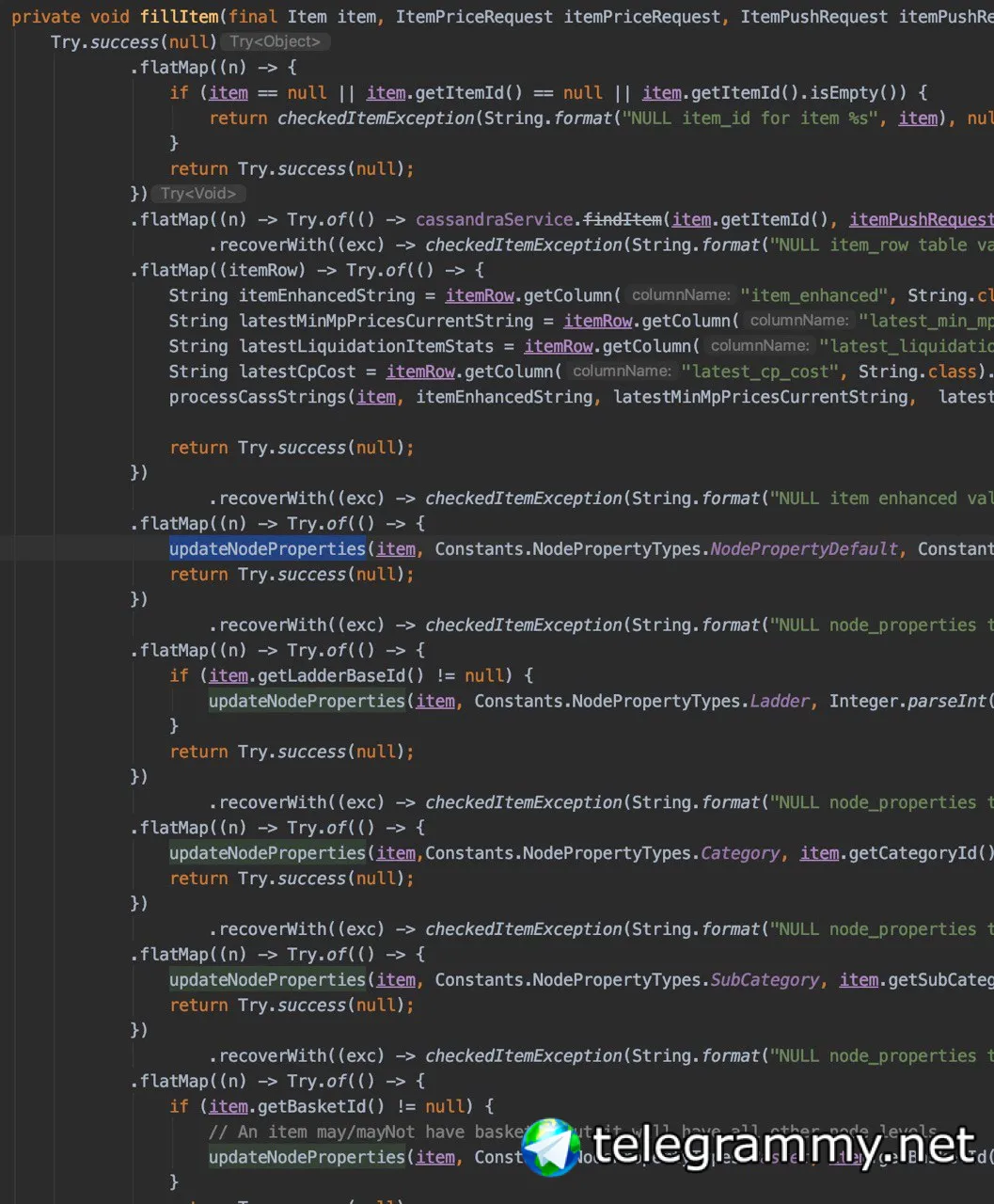Select the NodePropertyDefault constant
Viewport: 994px width, 1204px height.
pos(804,548)
